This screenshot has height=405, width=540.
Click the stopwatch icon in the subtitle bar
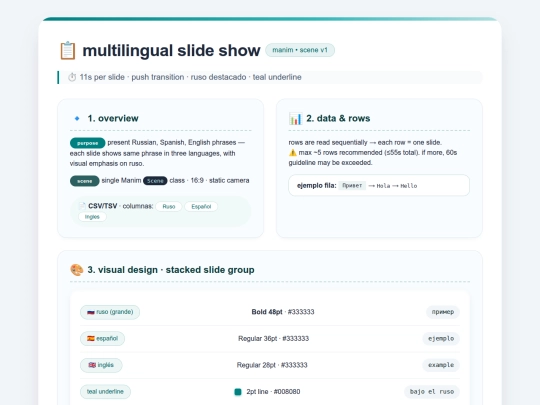pos(72,77)
